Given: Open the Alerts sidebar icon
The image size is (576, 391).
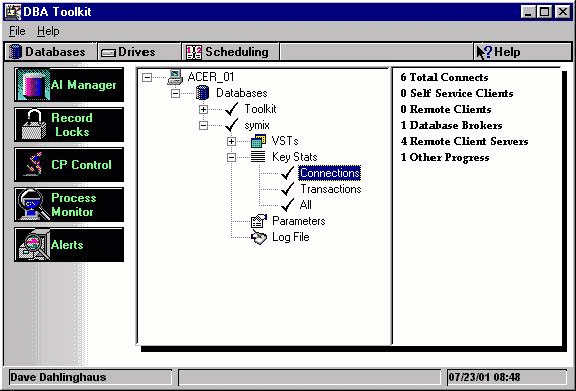Looking at the screenshot, I should pos(33,244).
